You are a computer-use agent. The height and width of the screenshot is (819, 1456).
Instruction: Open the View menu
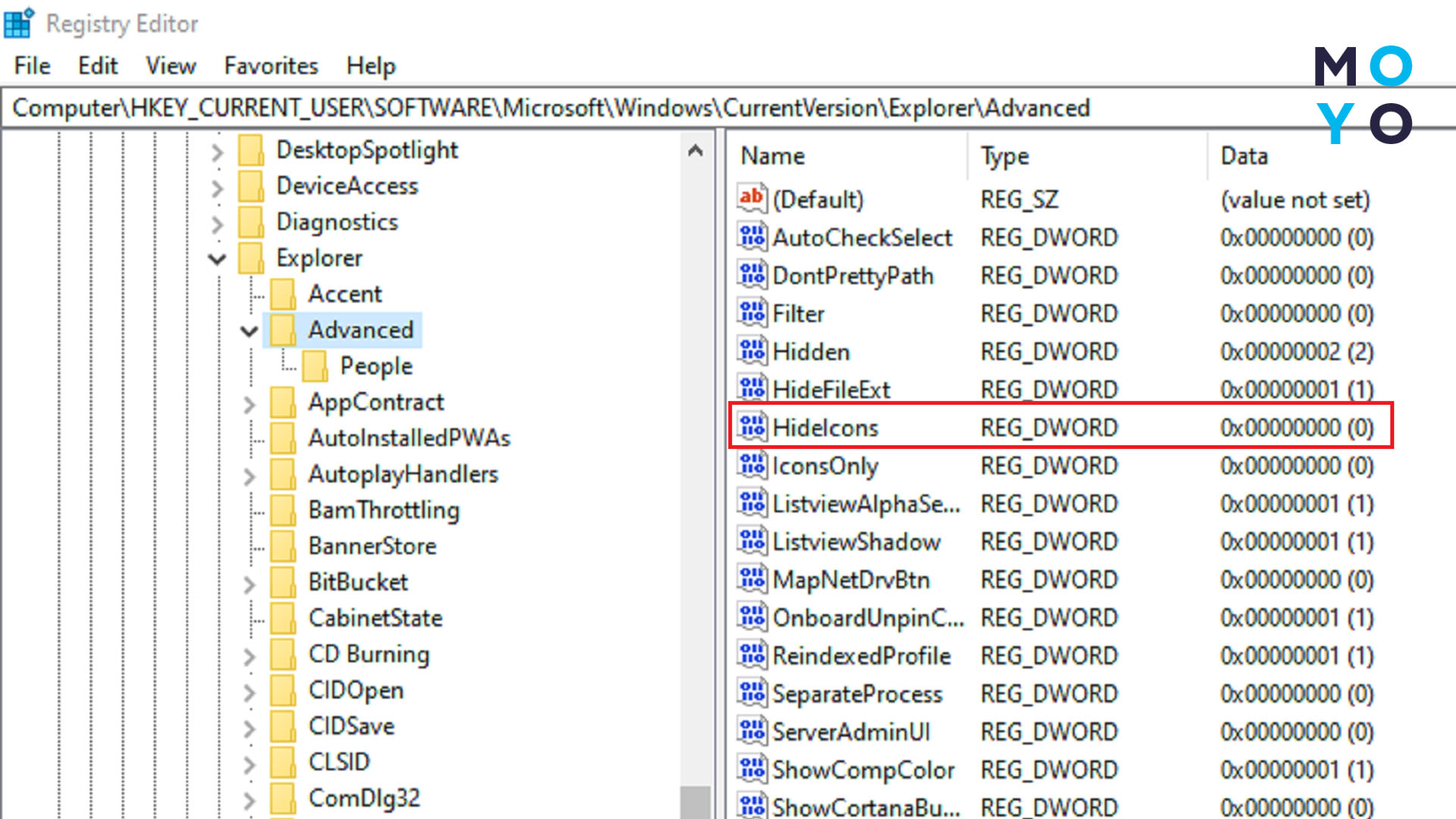click(171, 66)
